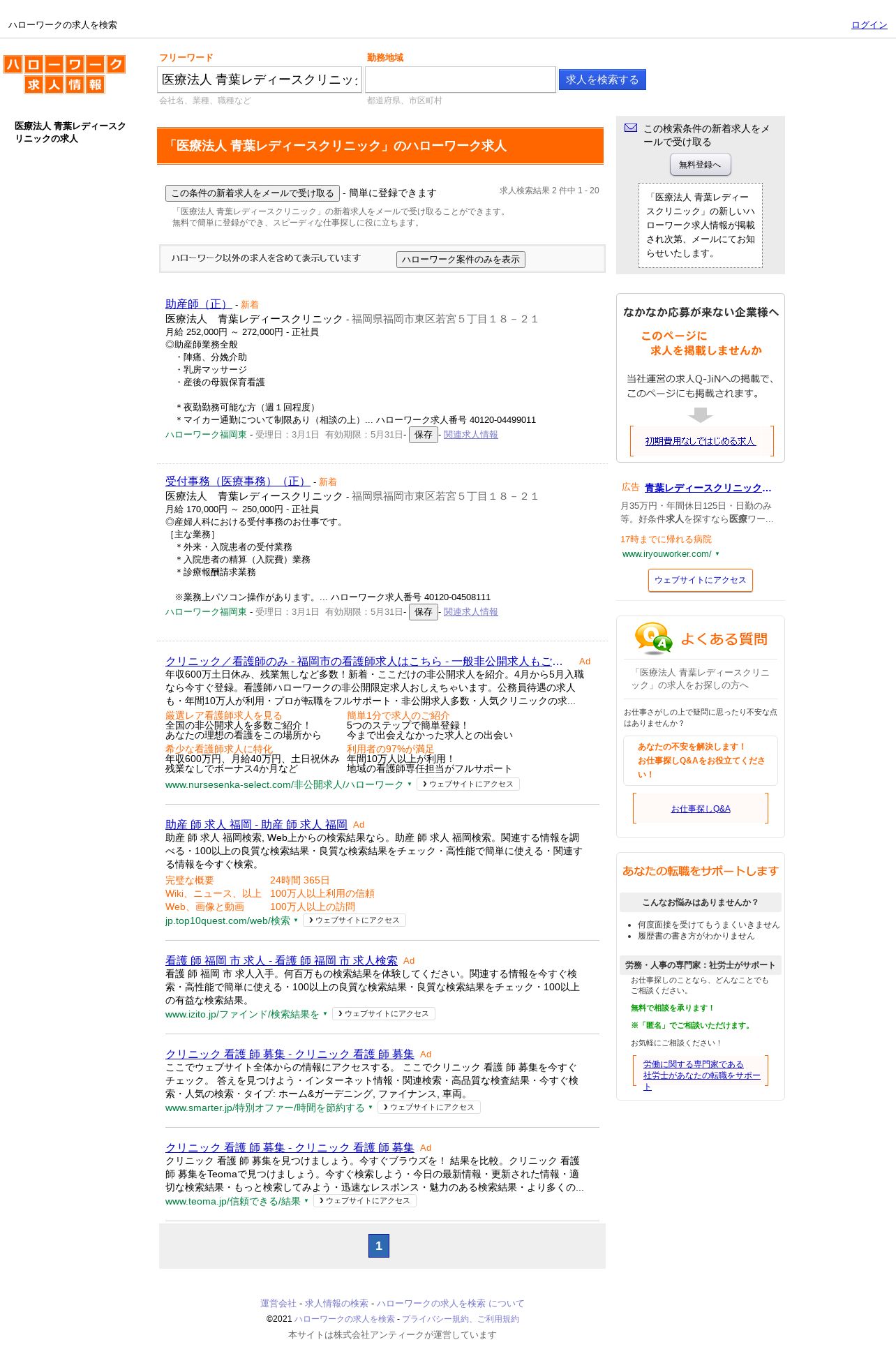Click 労働に関する専門家である社労士 link
The width and height of the screenshot is (896, 1349).
pyautogui.click(x=701, y=1075)
